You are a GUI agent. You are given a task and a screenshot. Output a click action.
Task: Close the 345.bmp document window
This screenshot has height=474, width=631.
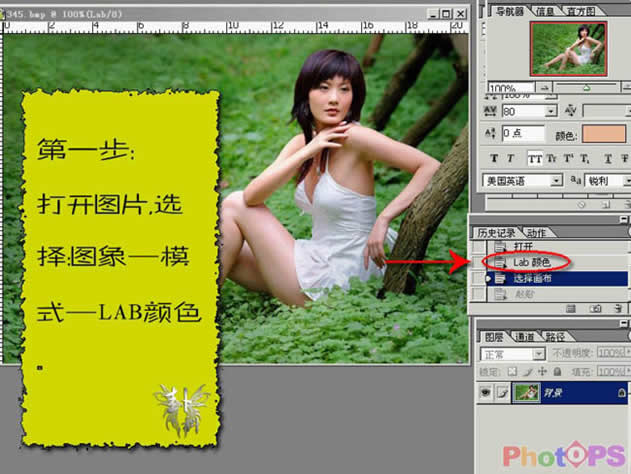pos(461,14)
